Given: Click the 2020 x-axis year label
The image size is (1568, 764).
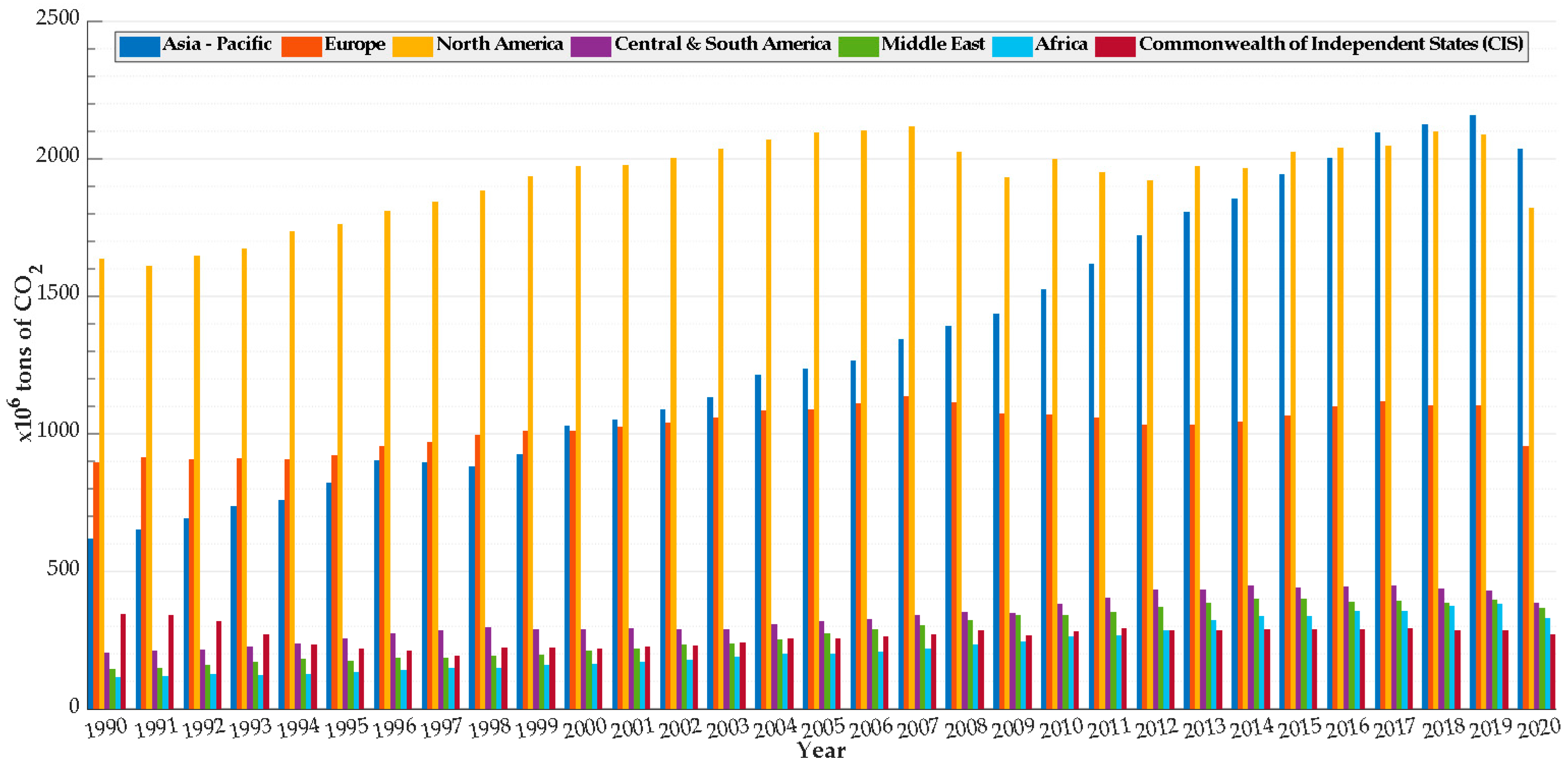Looking at the screenshot, I should pyautogui.click(x=1538, y=728).
